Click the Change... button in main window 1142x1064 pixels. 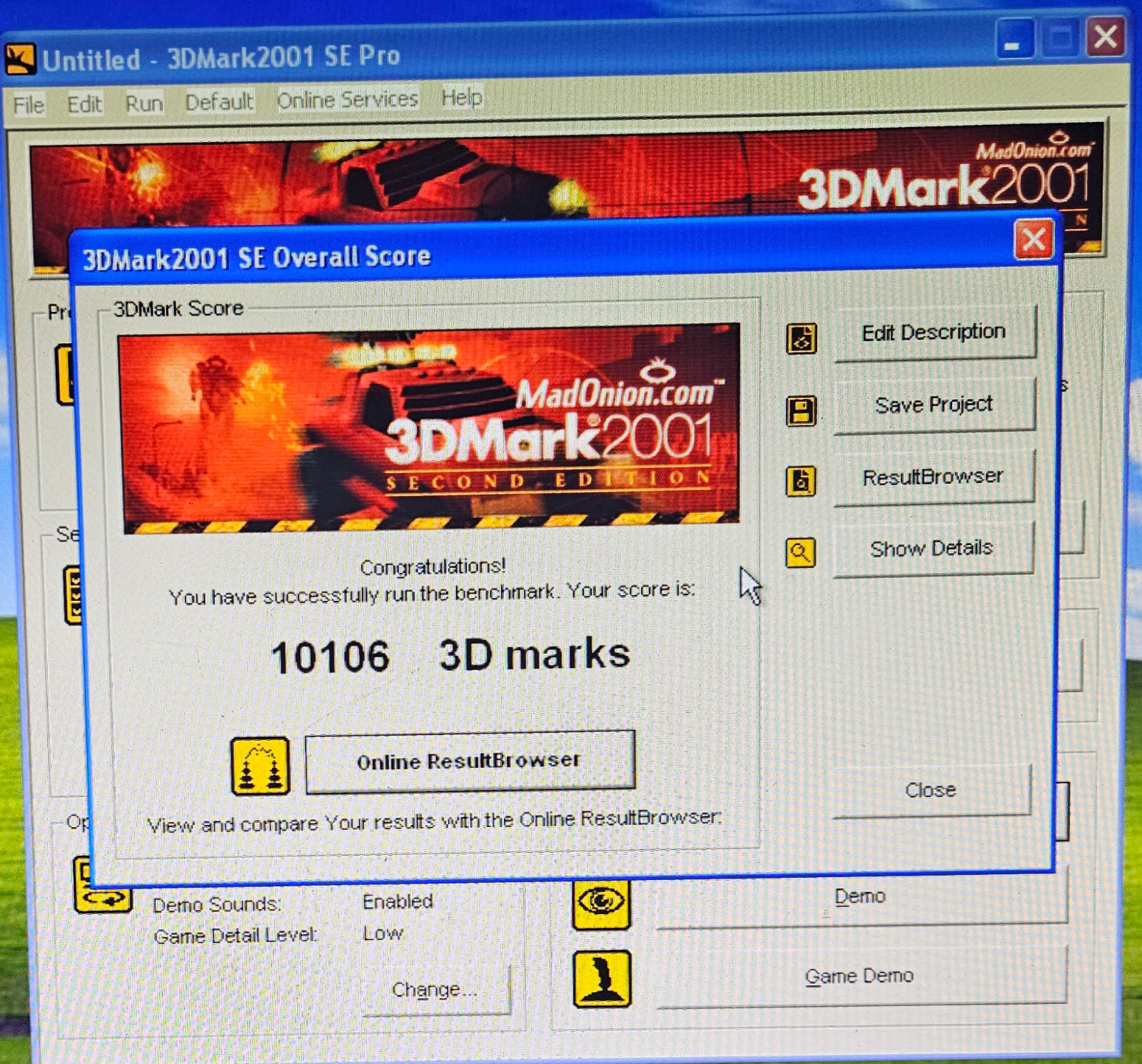point(436,990)
